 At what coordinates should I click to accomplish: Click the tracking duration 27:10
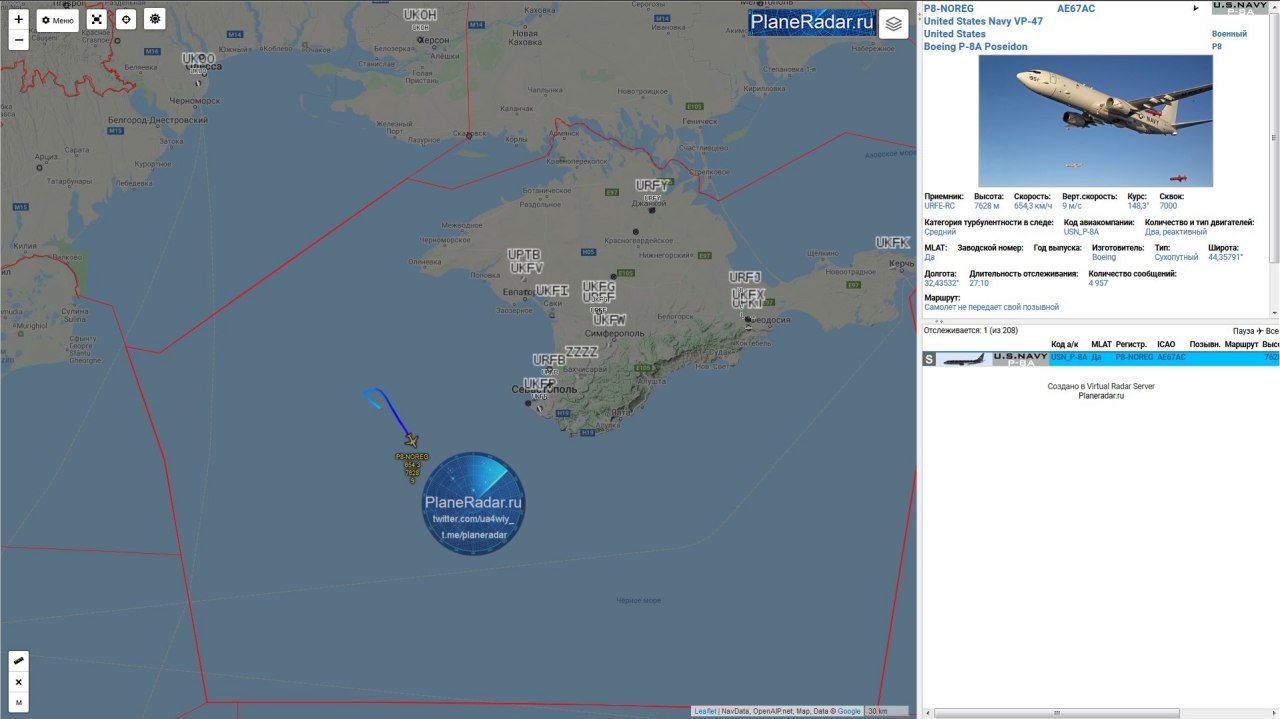pos(979,283)
